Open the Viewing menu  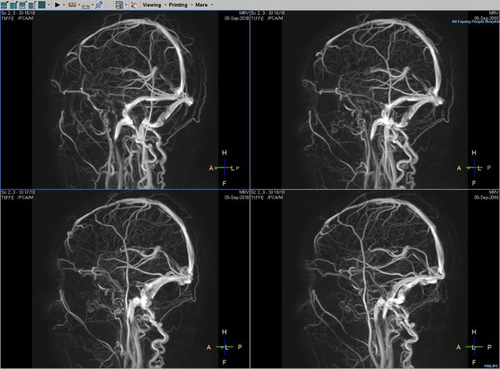pos(152,5)
